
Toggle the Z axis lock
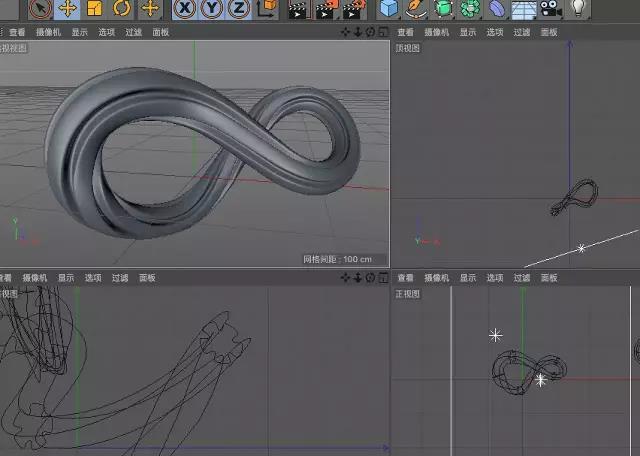tap(239, 8)
